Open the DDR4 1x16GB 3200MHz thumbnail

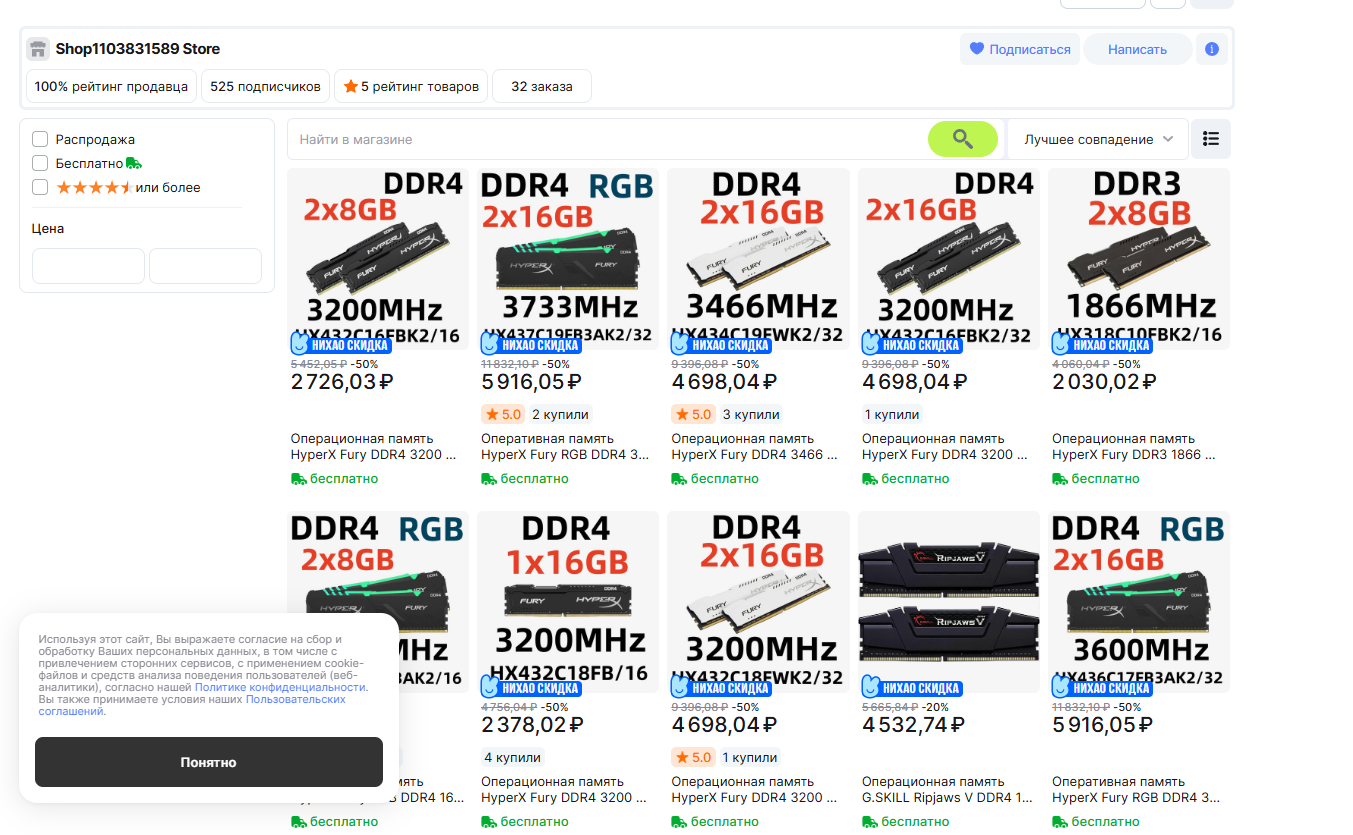click(568, 602)
